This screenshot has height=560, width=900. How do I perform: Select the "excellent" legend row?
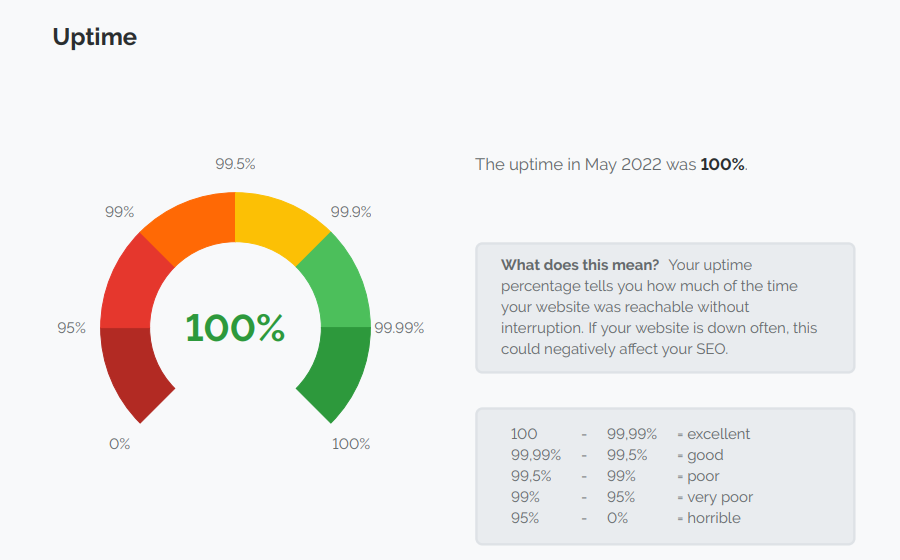point(713,434)
